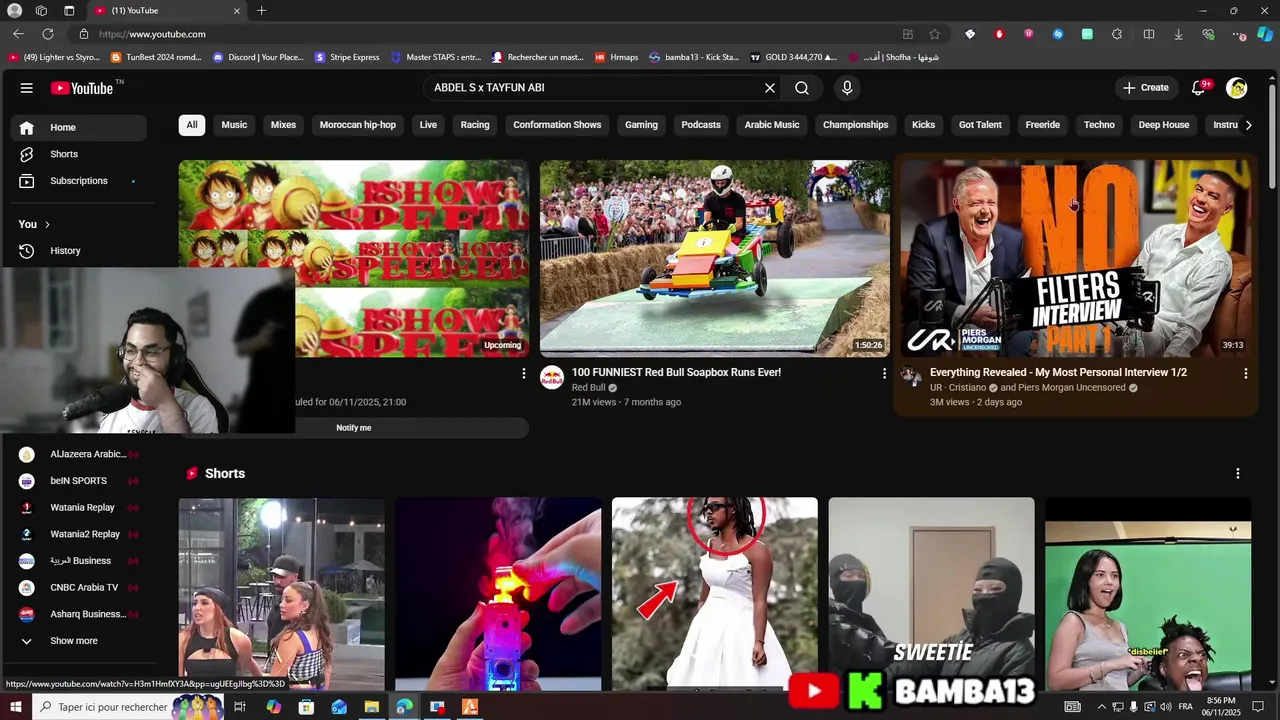Viewport: 1280px width, 720px height.
Task: Open Everything Revealed interview title link
Action: pos(1058,372)
